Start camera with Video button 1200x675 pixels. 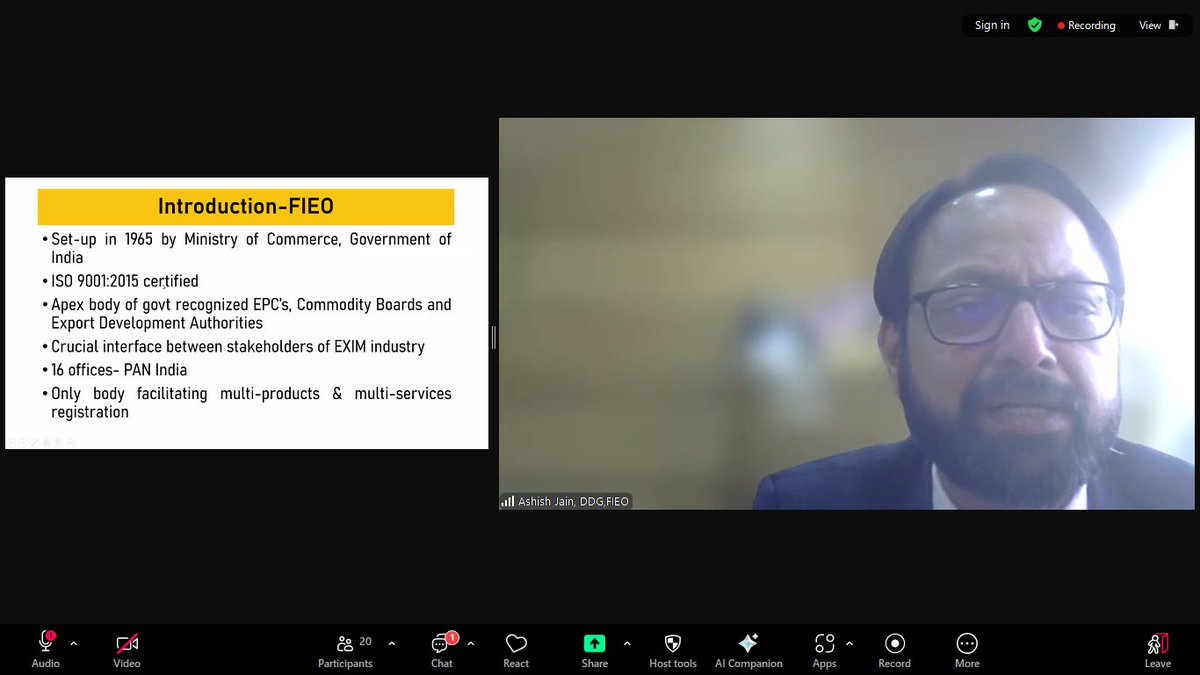127,649
